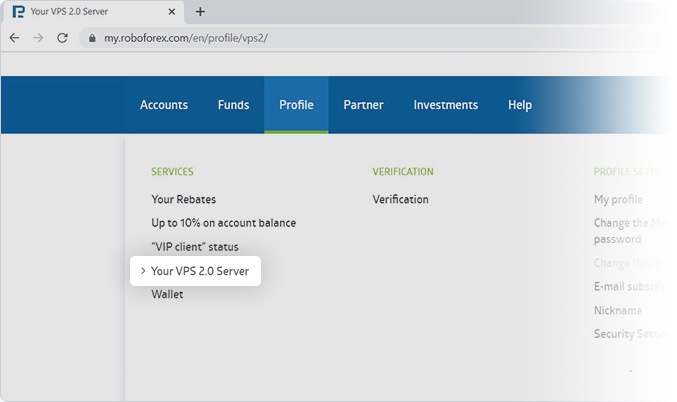Reload the page with refresh icon

pos(62,38)
